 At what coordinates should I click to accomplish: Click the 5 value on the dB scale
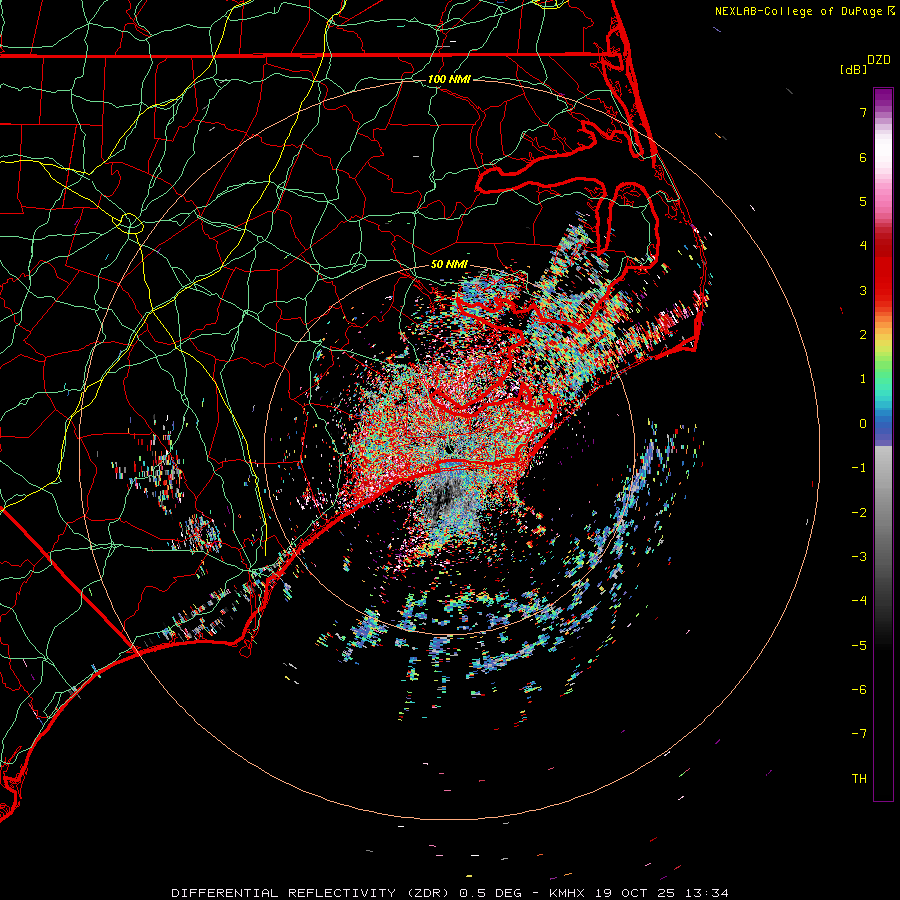[863, 201]
